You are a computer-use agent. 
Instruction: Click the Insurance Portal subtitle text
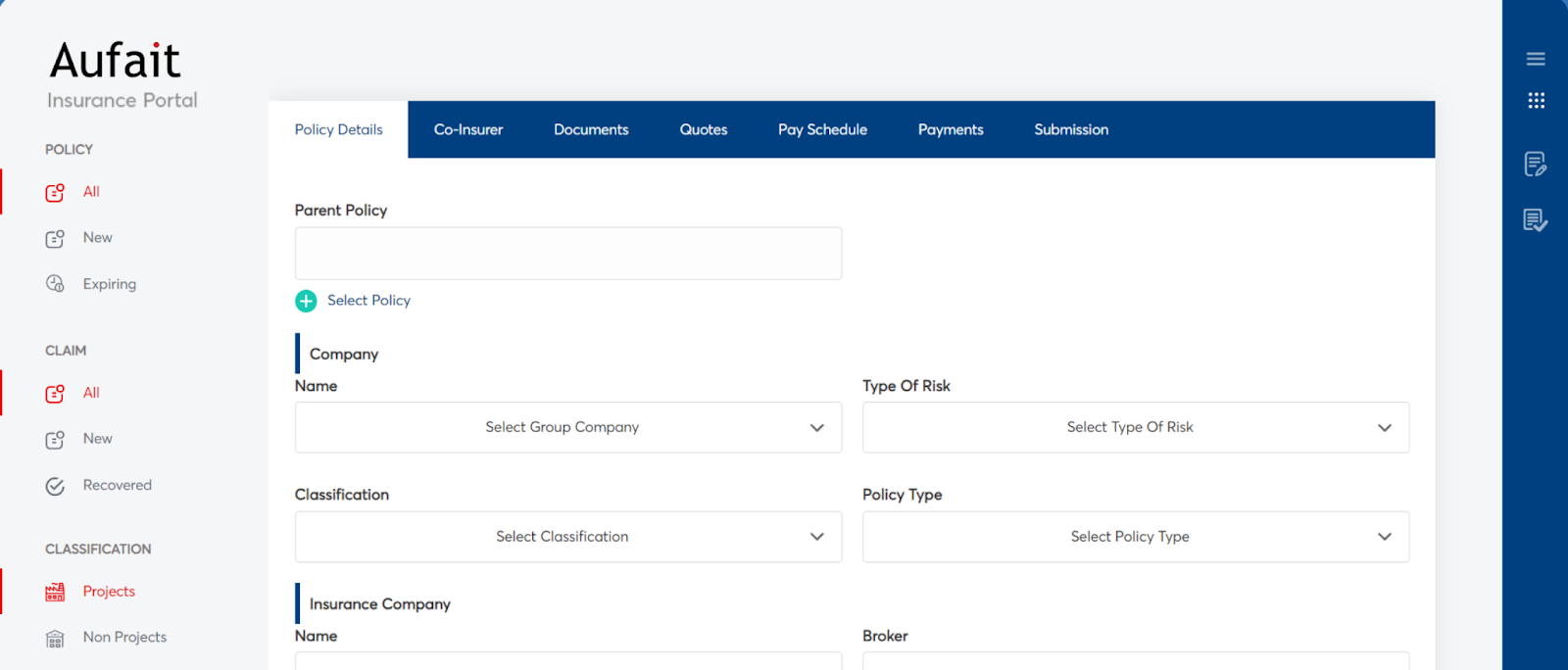(x=122, y=101)
